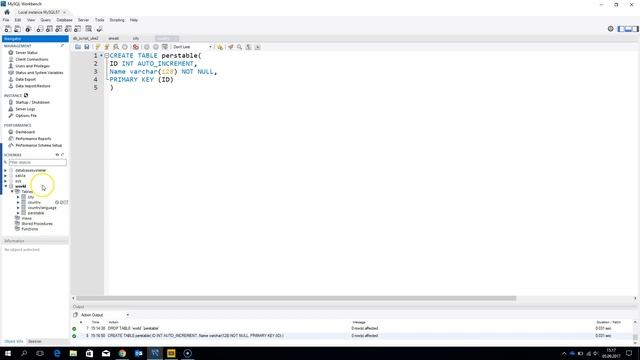Image resolution: width=640 pixels, height=360 pixels.
Task: Collapse the world schema
Action: 6,186
